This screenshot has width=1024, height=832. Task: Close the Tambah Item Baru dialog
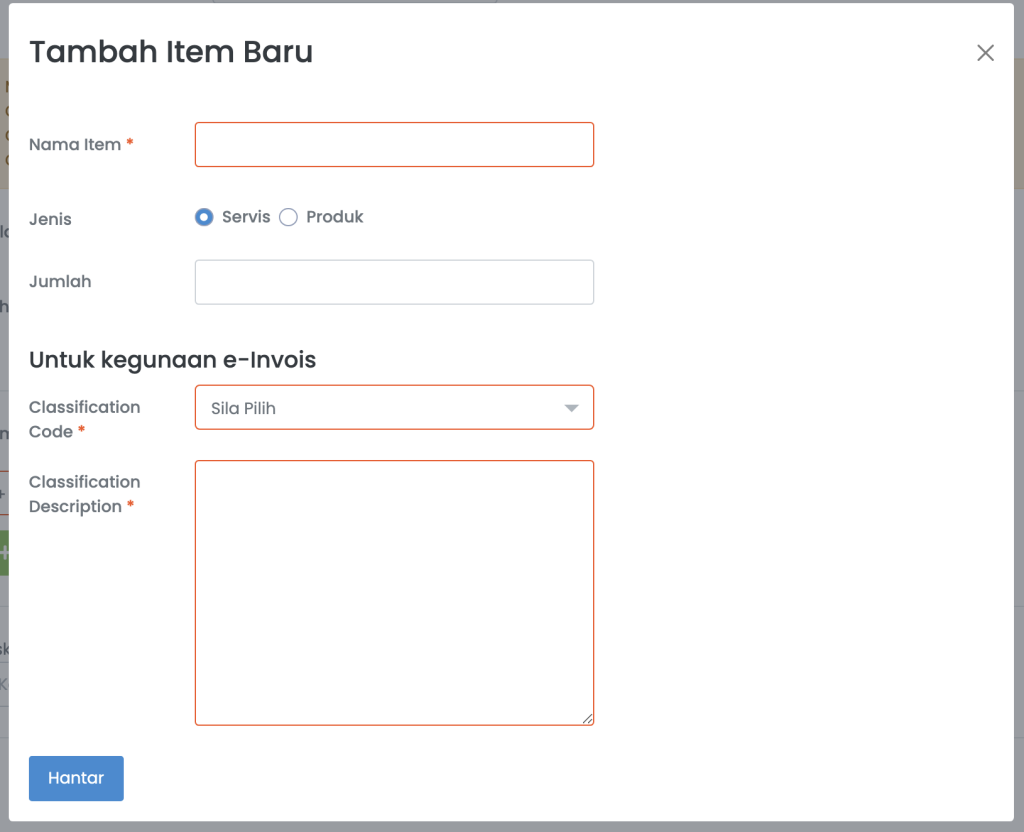point(985,53)
